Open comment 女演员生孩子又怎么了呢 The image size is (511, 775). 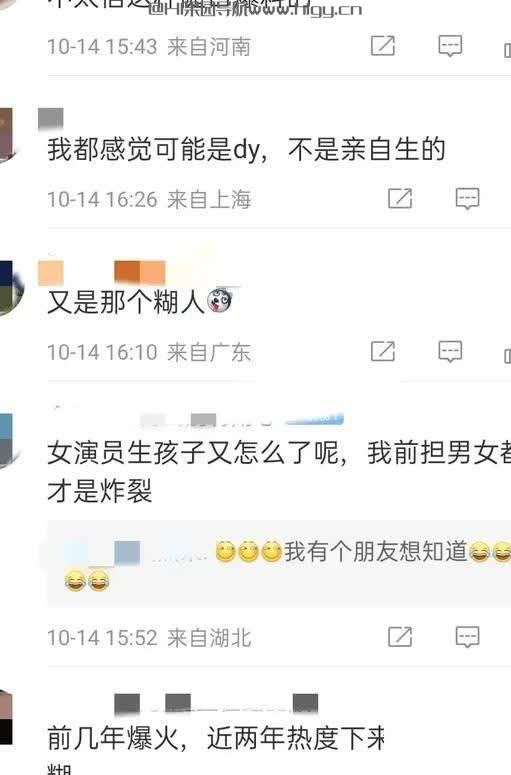coord(279,472)
